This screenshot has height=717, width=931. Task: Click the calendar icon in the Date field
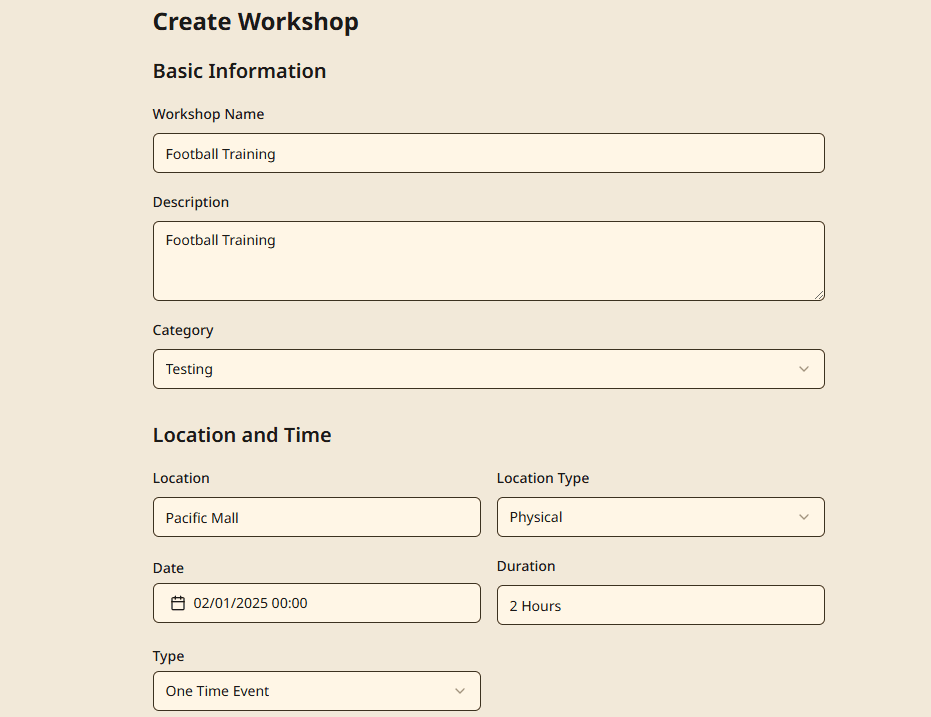point(177,602)
